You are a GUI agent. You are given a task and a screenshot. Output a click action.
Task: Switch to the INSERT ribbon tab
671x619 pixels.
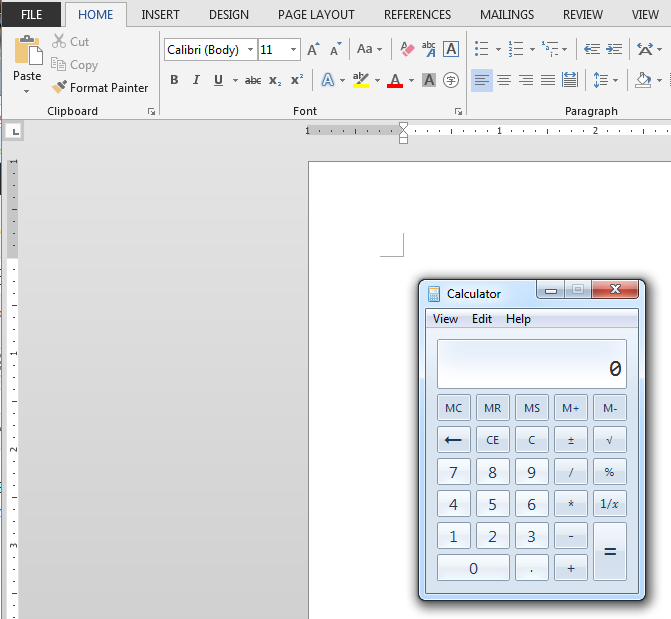coord(161,15)
